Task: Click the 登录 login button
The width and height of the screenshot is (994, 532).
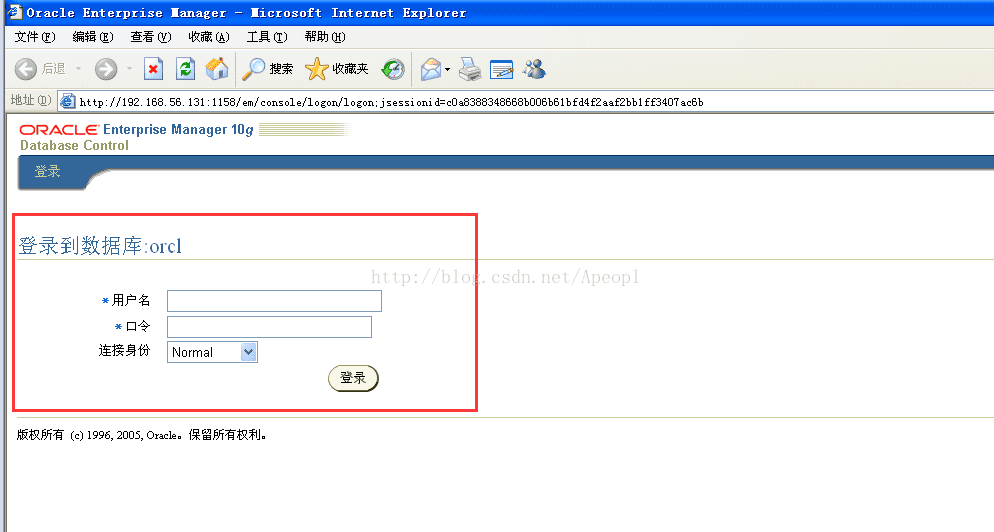Action: [353, 378]
